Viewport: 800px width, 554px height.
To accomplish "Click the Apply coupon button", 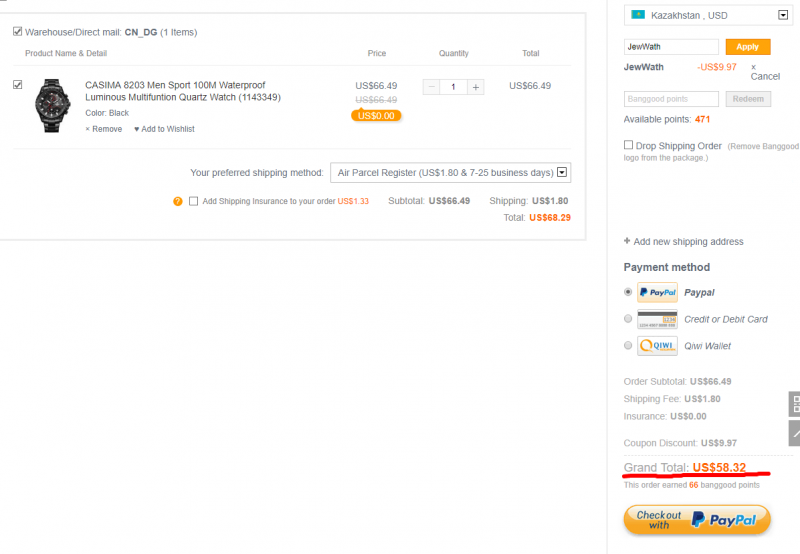I will 747,47.
